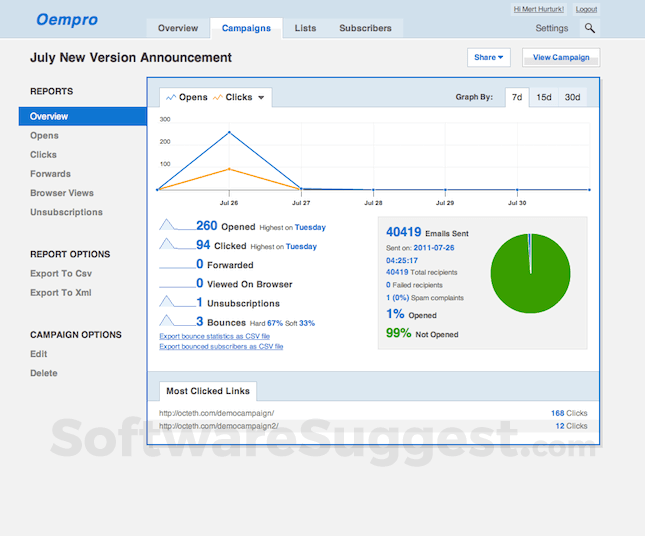Open Unsubscriptions report in sidebar

(x=66, y=213)
